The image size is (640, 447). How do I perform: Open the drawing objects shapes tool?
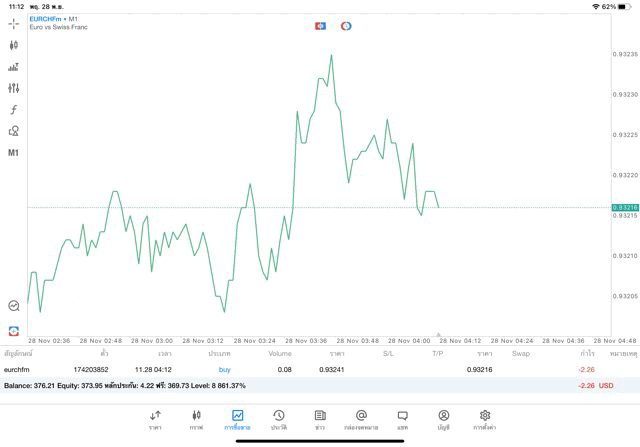pos(14,131)
